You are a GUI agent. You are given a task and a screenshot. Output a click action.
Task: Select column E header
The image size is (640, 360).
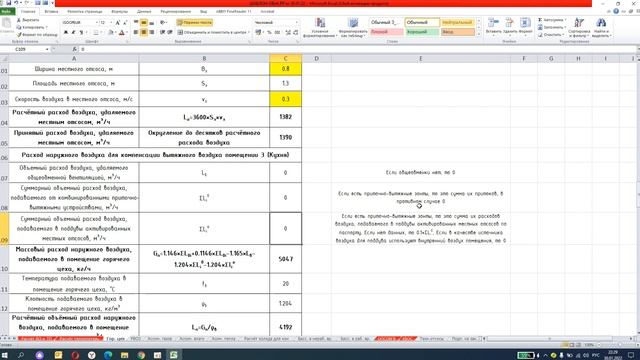point(421,59)
